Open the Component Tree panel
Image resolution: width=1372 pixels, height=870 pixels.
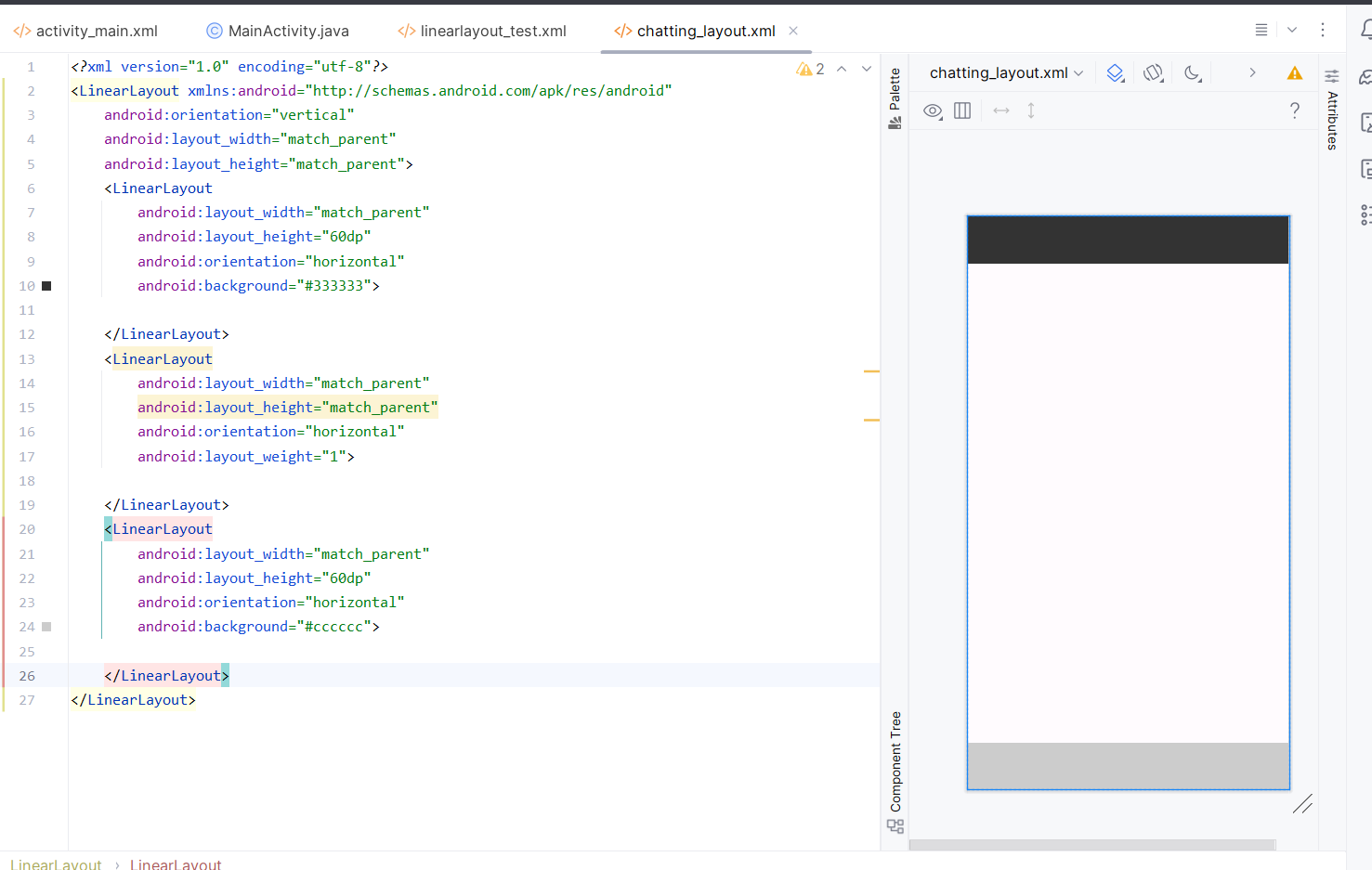[x=895, y=772]
